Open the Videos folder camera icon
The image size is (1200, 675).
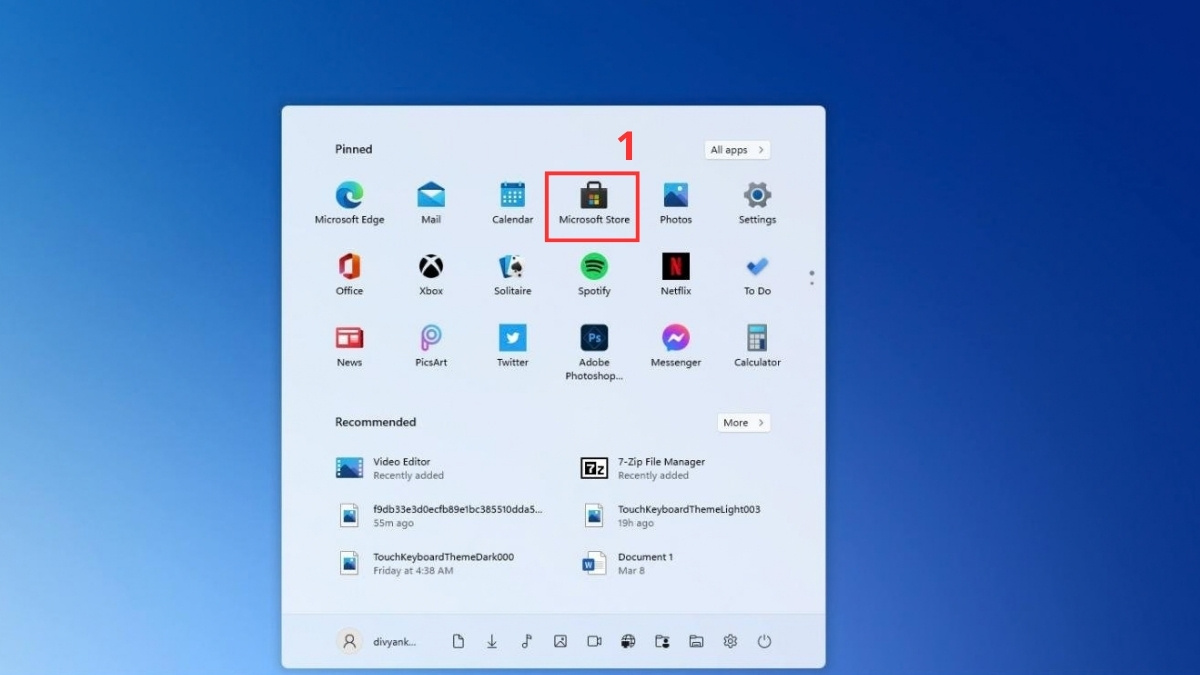tap(595, 642)
